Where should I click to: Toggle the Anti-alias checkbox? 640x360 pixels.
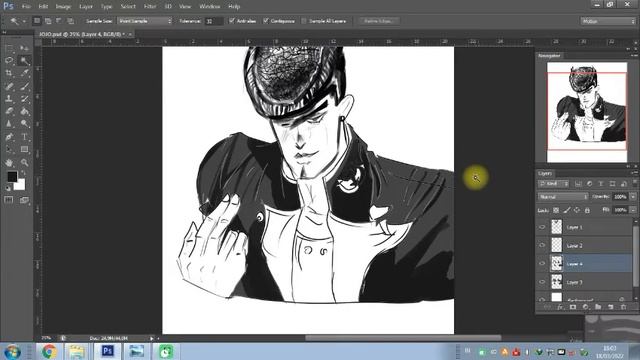tap(232, 21)
